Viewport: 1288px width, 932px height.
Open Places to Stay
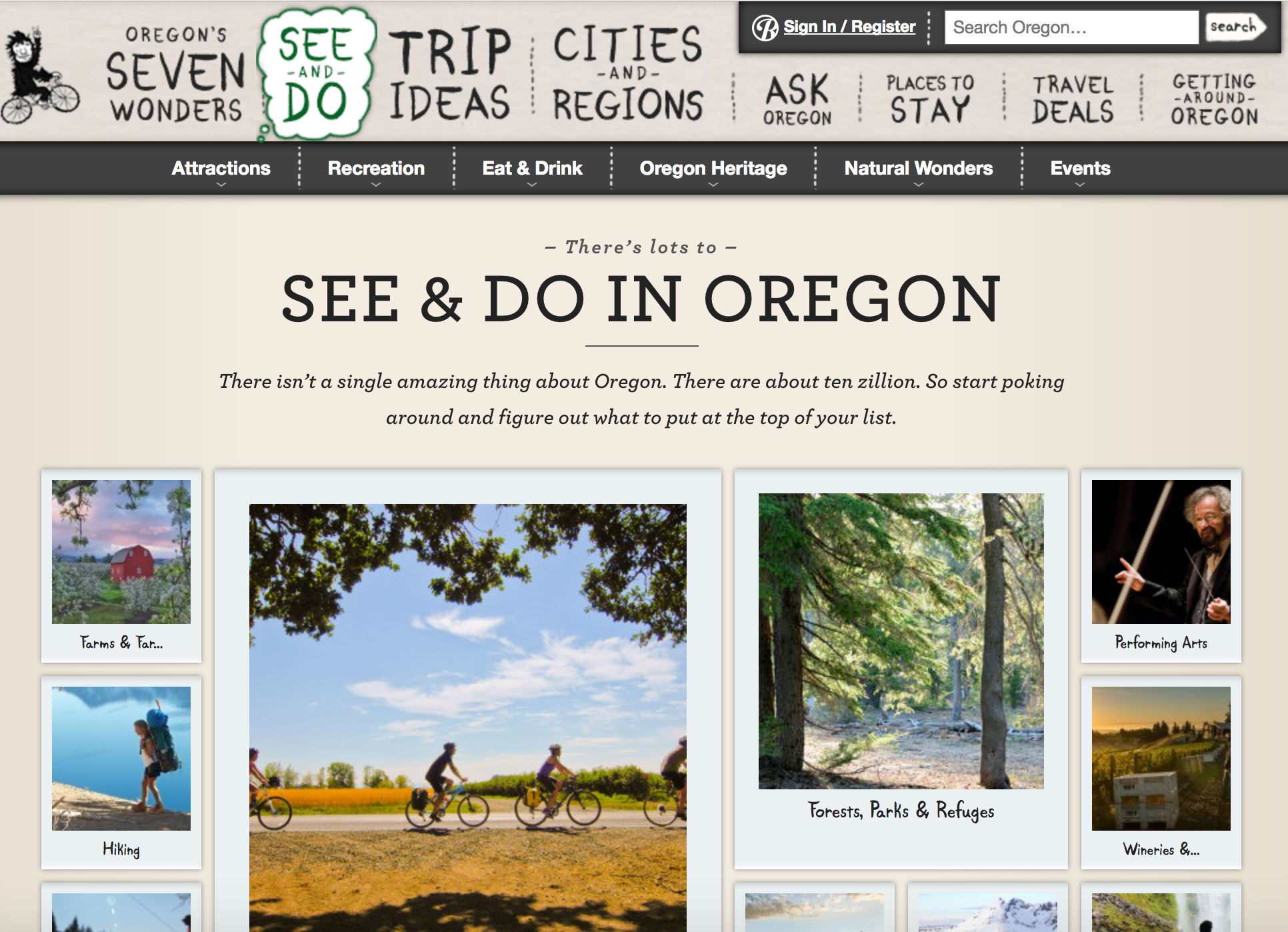coord(930,99)
